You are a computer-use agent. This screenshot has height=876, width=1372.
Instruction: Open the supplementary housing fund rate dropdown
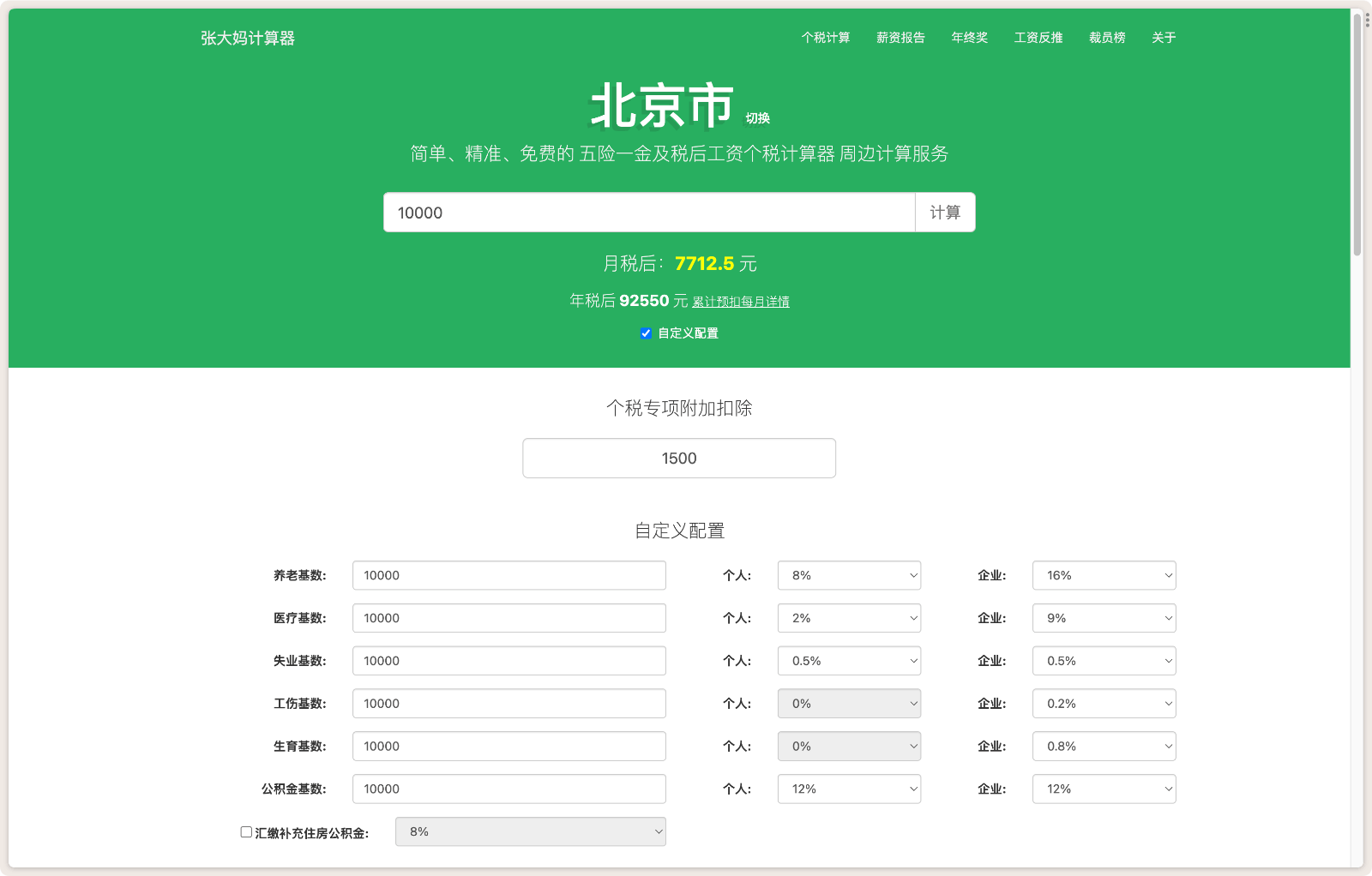coord(530,831)
